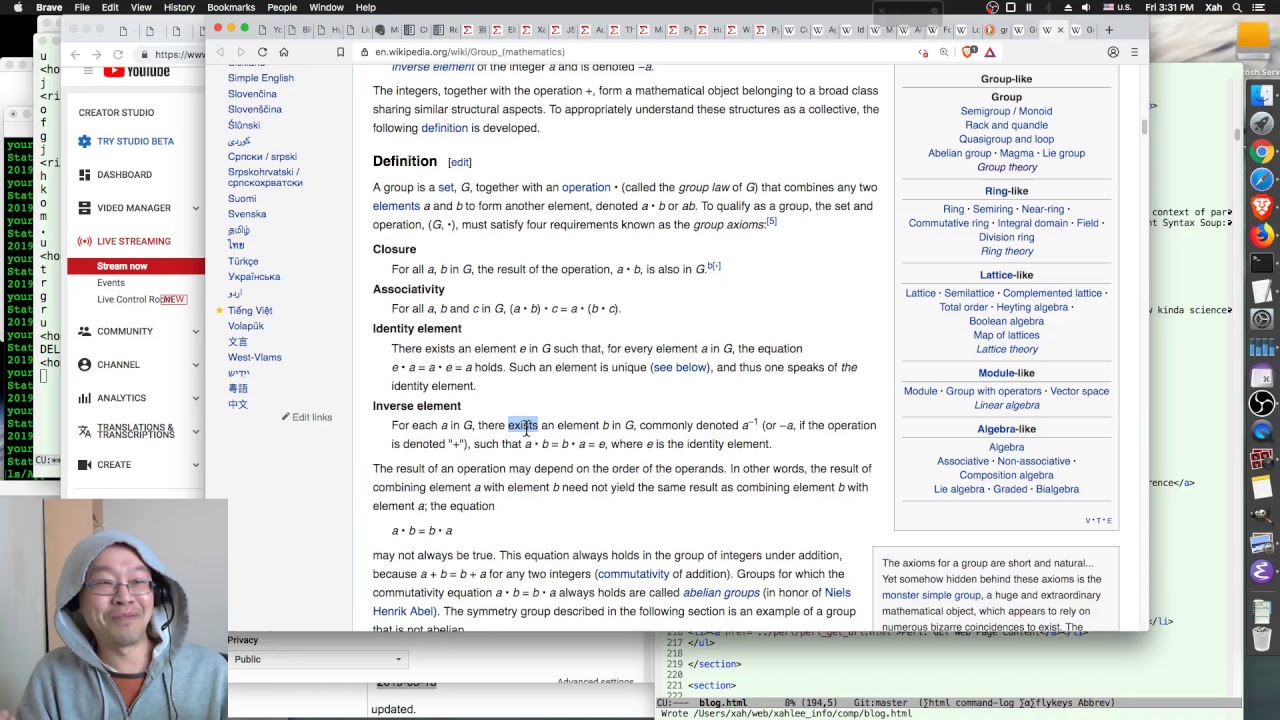Open the 'commutativity' link
Screen dimensions: 1280x720
pos(633,574)
